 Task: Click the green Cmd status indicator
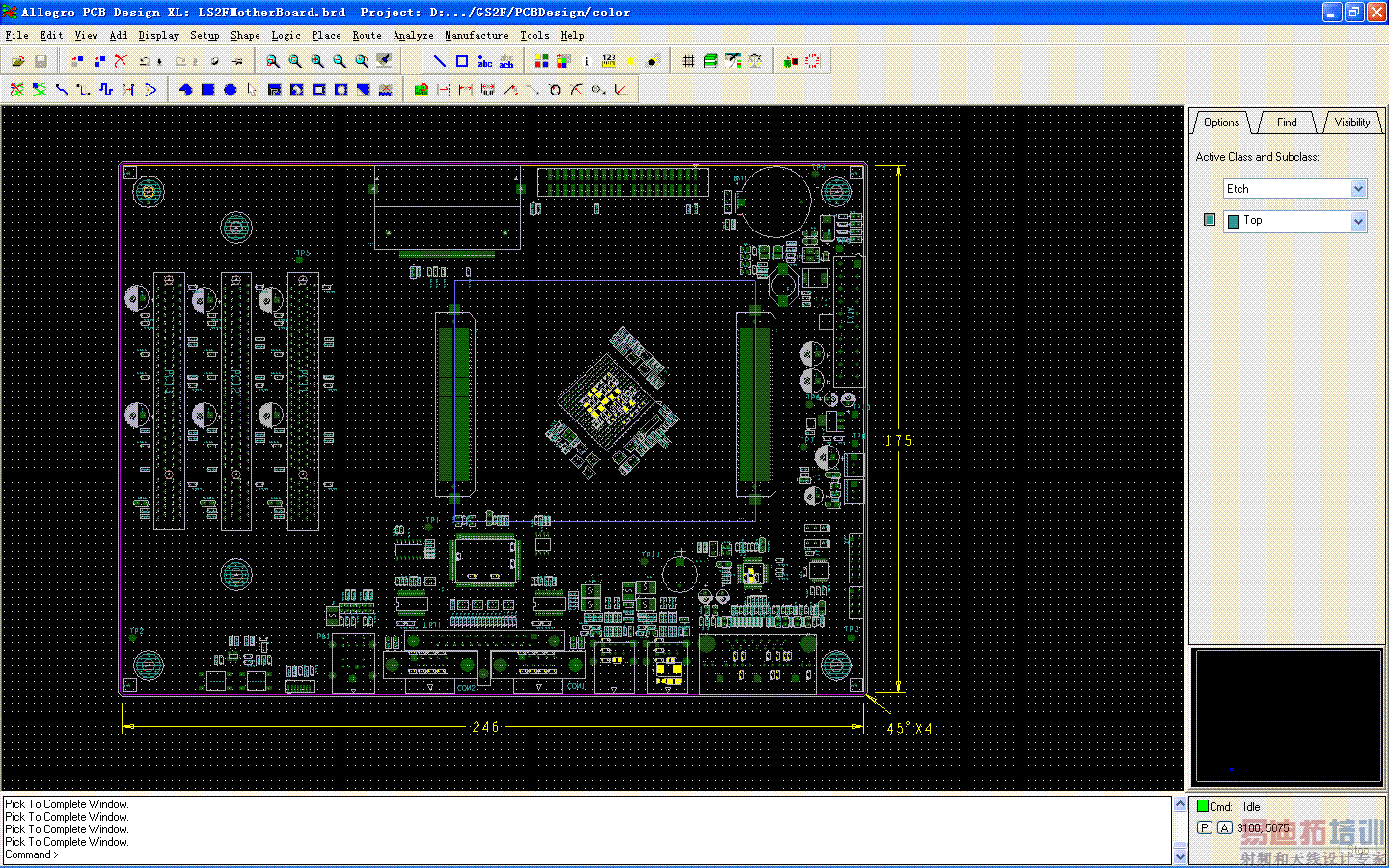[x=1203, y=806]
